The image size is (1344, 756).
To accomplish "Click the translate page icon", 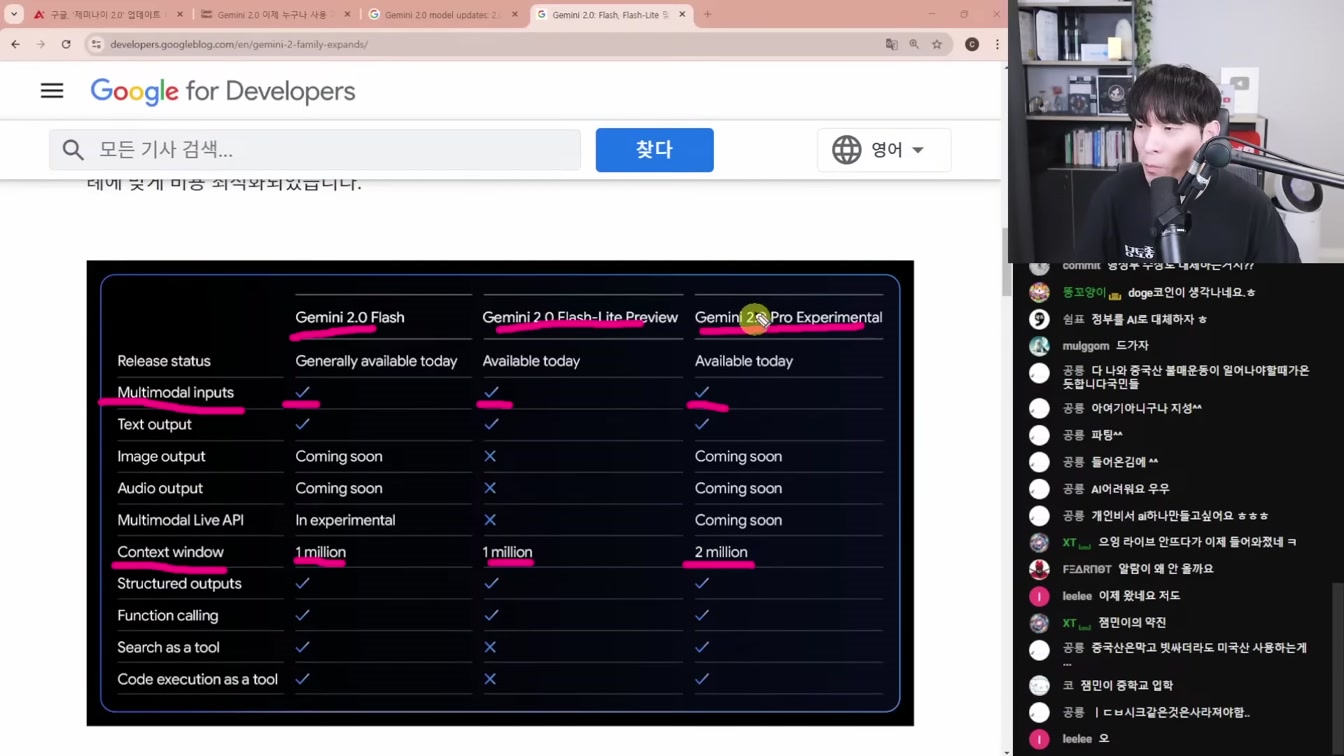I will [x=891, y=44].
